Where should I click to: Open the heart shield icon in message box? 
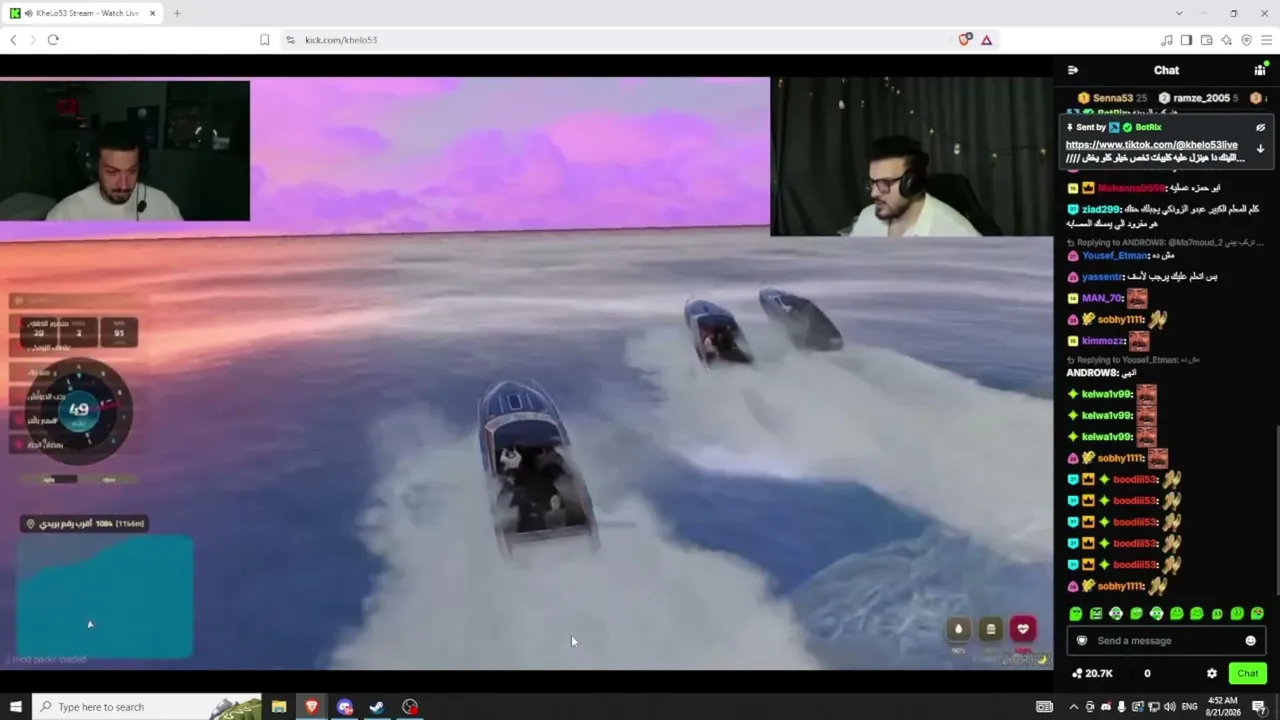1081,641
